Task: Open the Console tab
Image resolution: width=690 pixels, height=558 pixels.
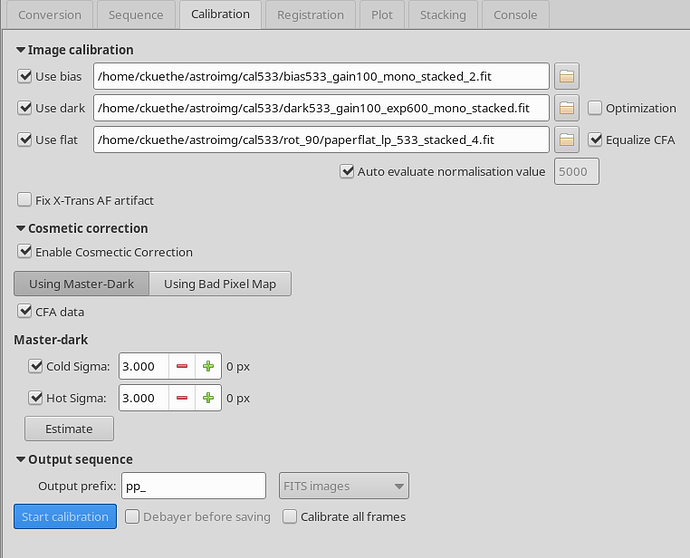Action: (x=515, y=15)
